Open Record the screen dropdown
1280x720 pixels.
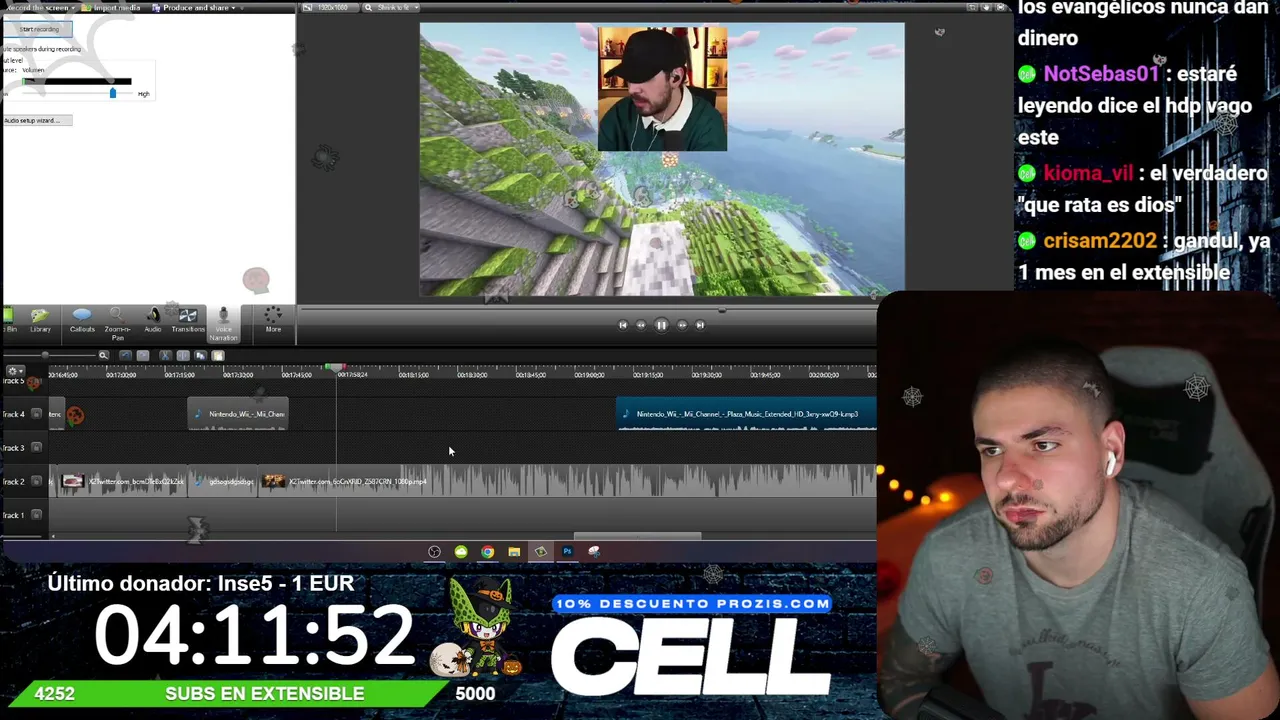(x=40, y=8)
